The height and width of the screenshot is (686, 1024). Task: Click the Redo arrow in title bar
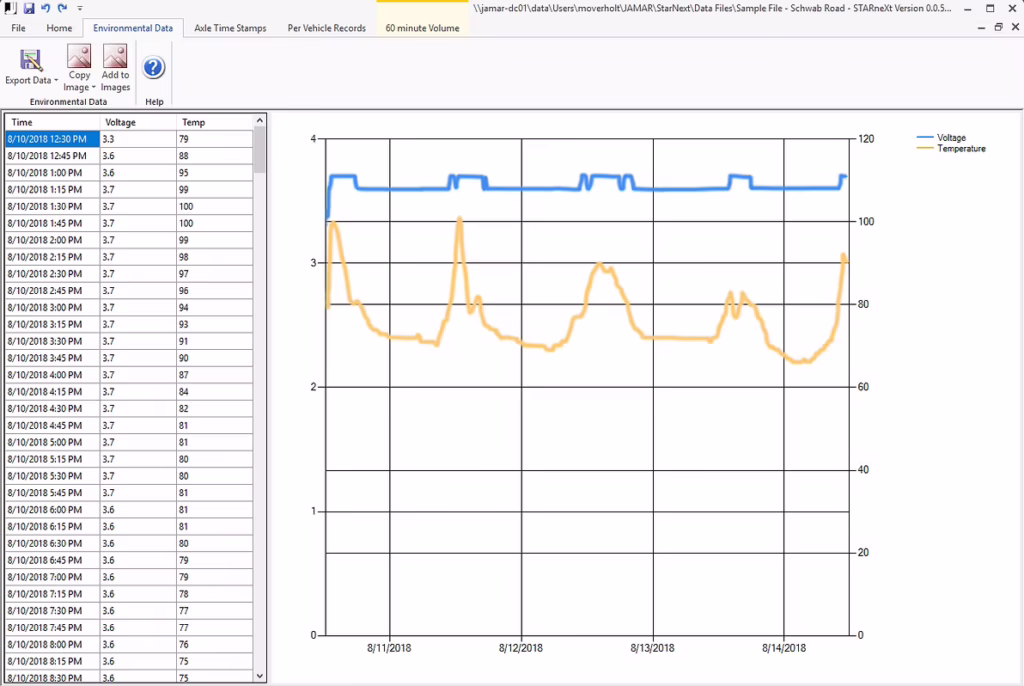tap(62, 8)
